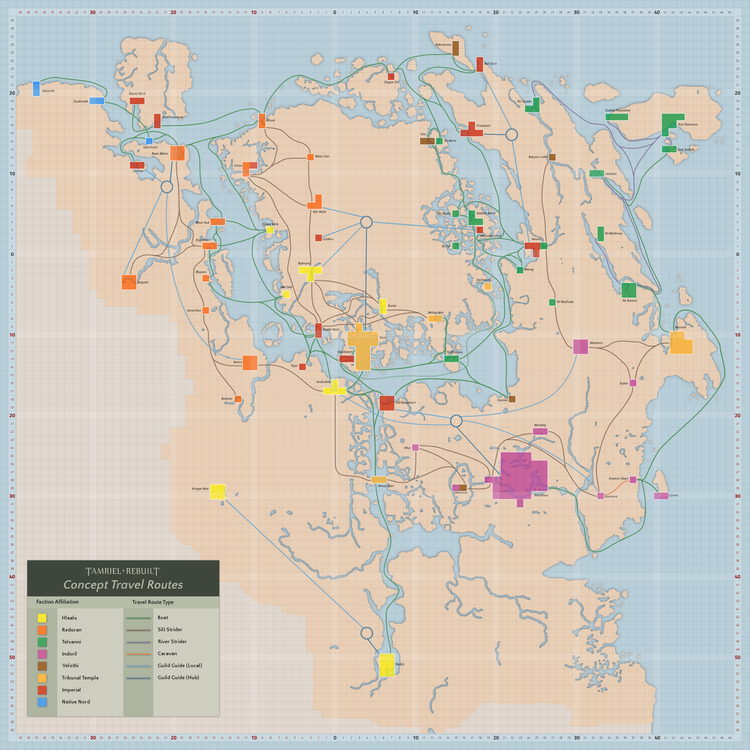Select the green Gah Sadrith marker
The image size is (750, 750).
click(669, 149)
